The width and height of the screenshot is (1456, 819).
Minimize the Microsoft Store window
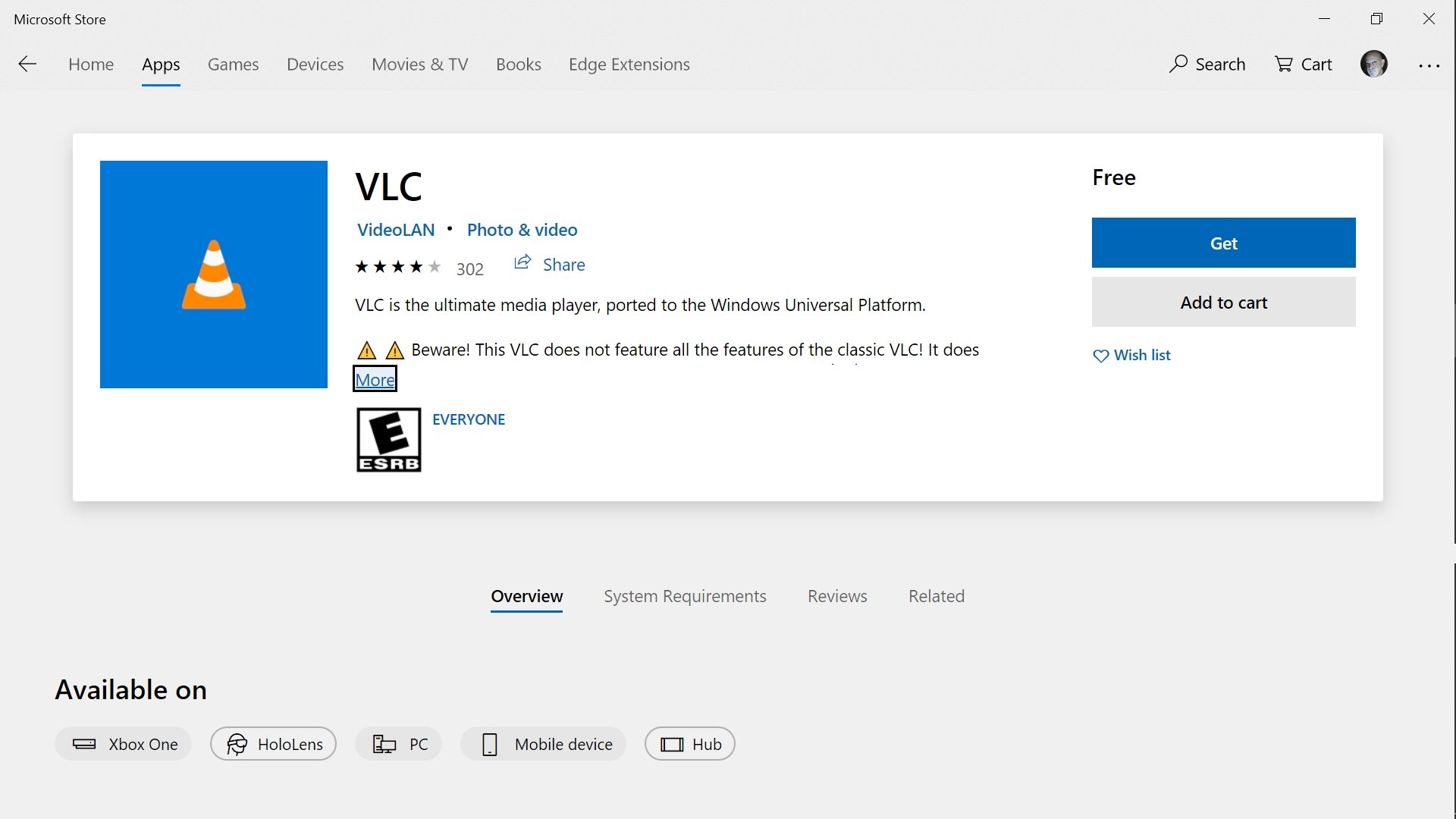pos(1325,19)
